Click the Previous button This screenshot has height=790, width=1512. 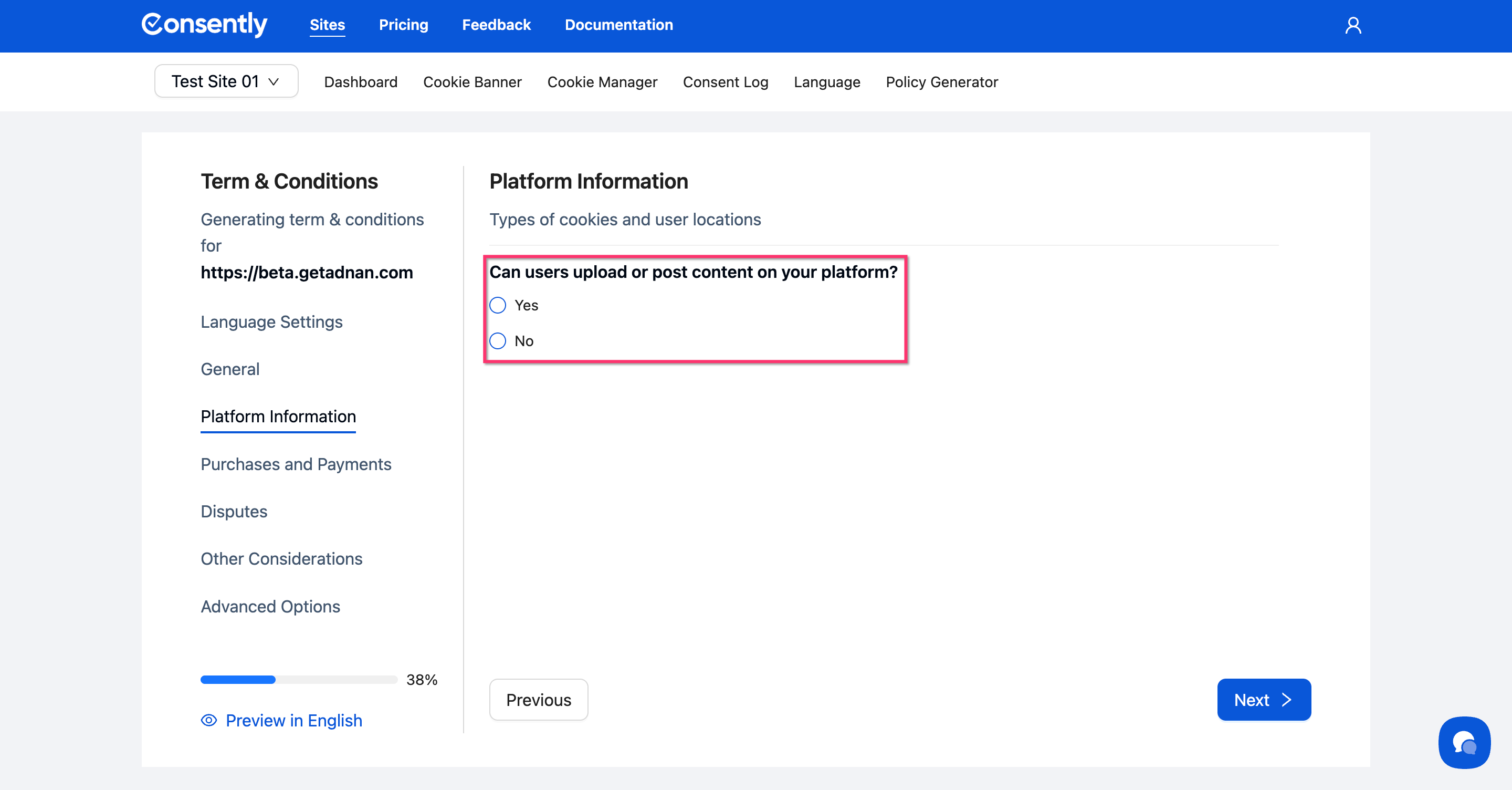[538, 700]
